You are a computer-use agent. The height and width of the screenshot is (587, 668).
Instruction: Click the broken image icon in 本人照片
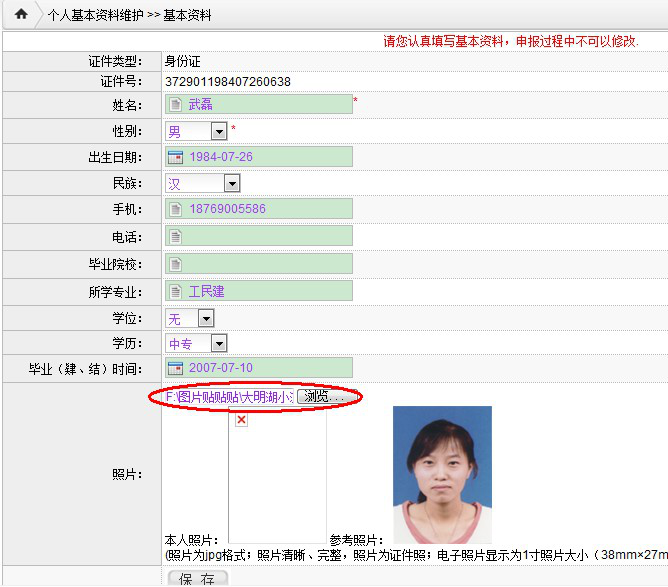[241, 420]
